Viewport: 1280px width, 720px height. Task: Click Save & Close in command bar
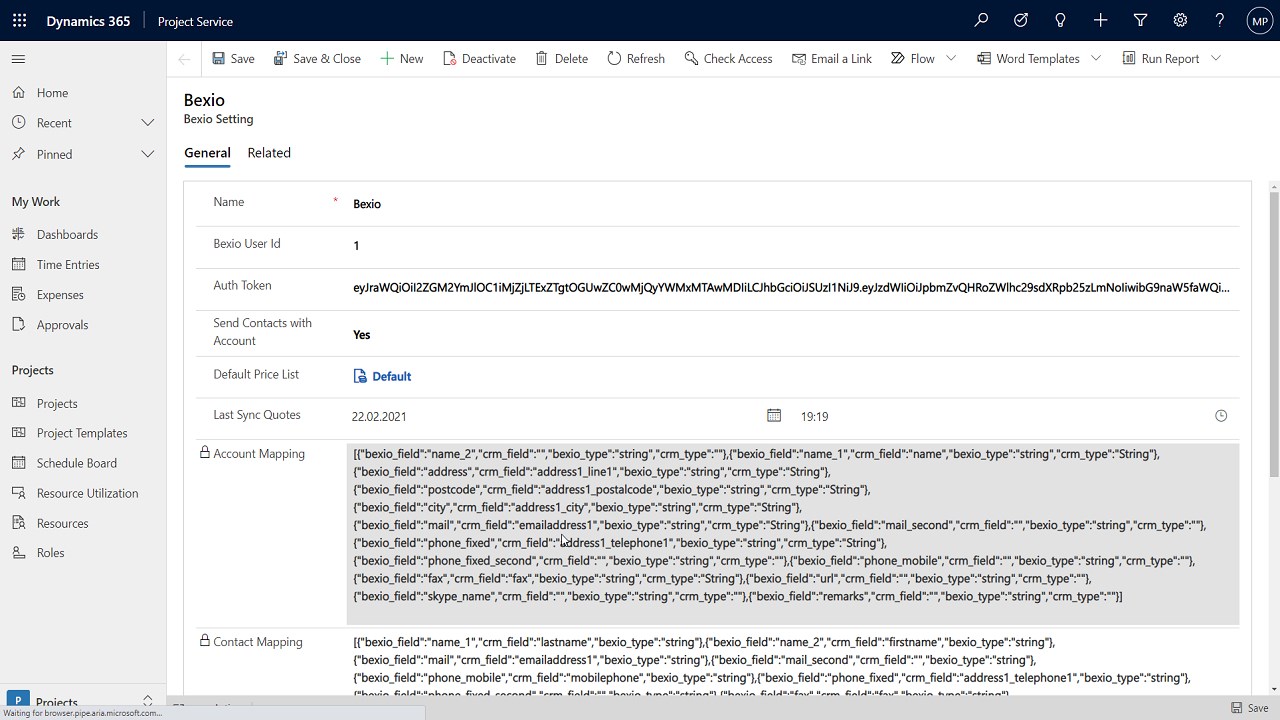[x=317, y=59]
